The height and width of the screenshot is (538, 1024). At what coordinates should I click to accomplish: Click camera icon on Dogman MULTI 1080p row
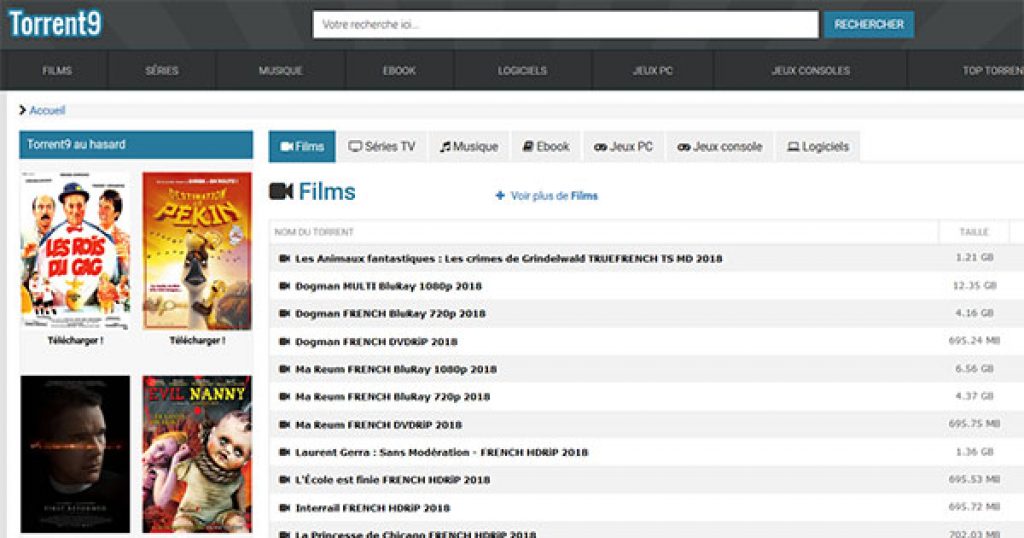click(x=285, y=286)
